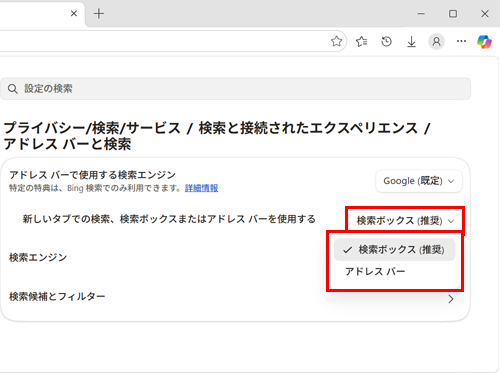Minimize the browser window

(421, 14)
